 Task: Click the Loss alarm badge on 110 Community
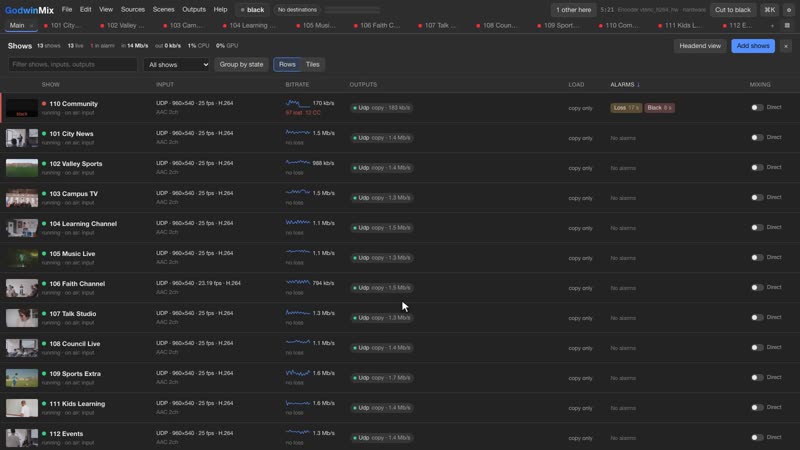tap(626, 108)
